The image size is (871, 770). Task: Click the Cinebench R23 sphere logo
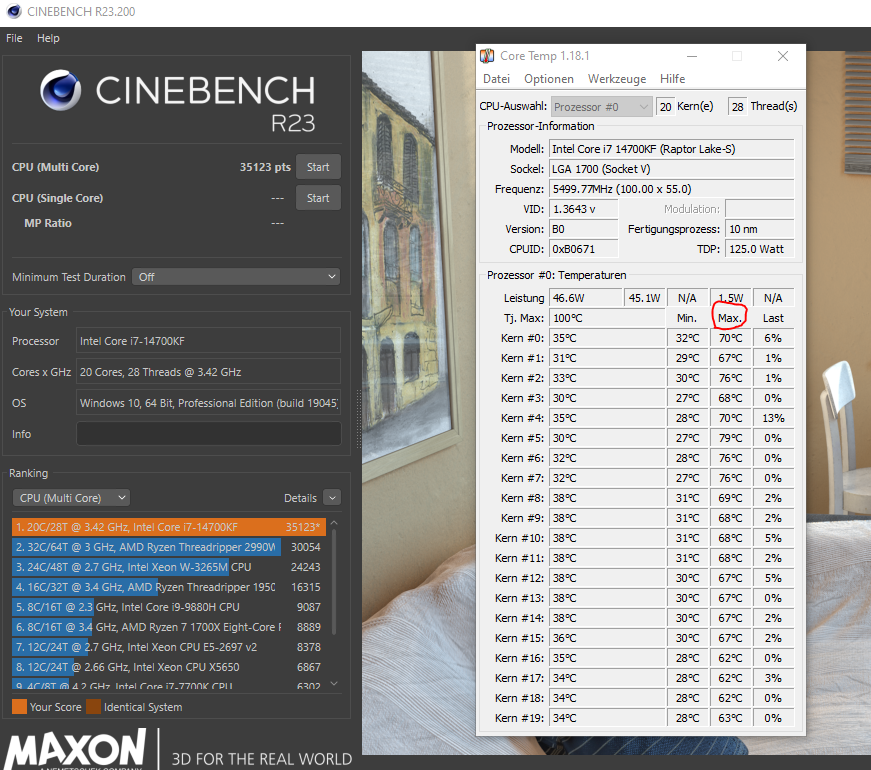61,91
